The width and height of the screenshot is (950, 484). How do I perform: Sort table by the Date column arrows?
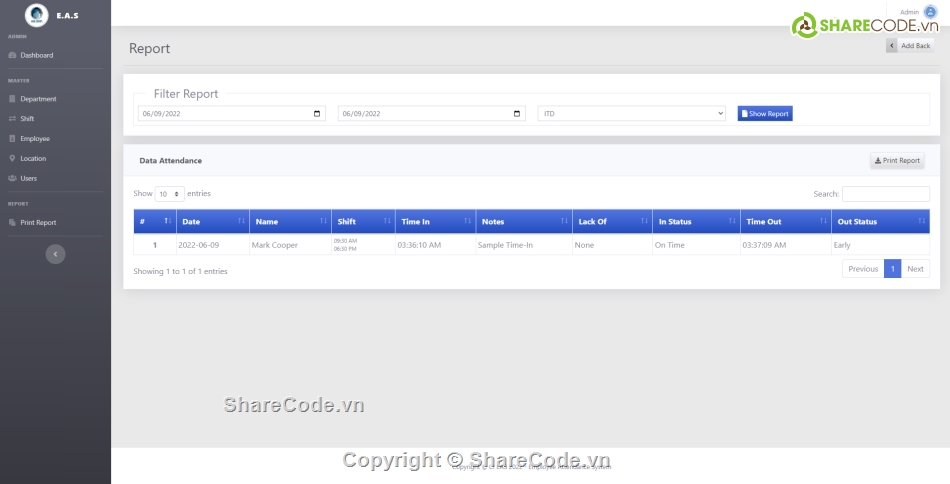coord(241,221)
